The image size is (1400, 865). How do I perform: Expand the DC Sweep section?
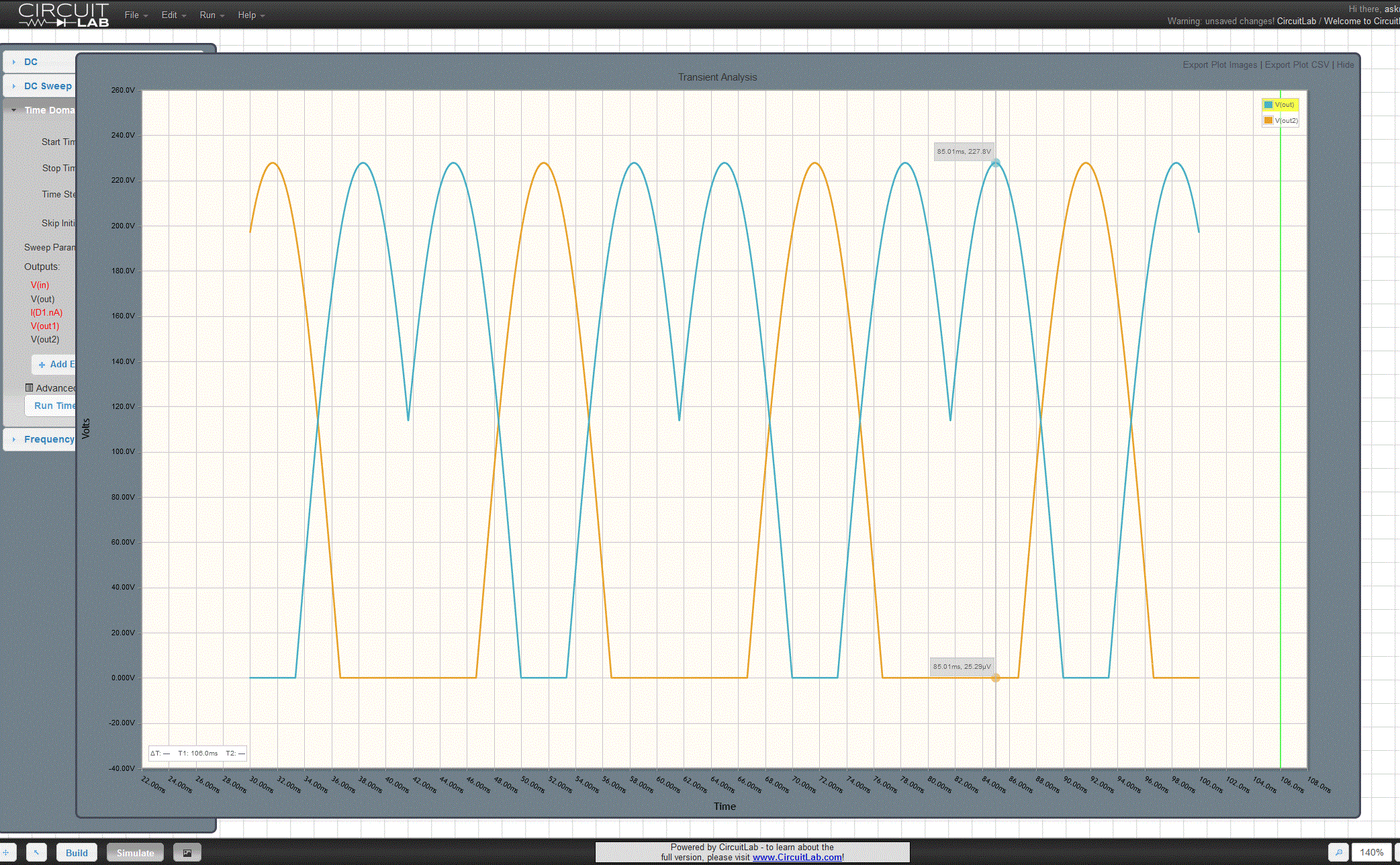[47, 86]
